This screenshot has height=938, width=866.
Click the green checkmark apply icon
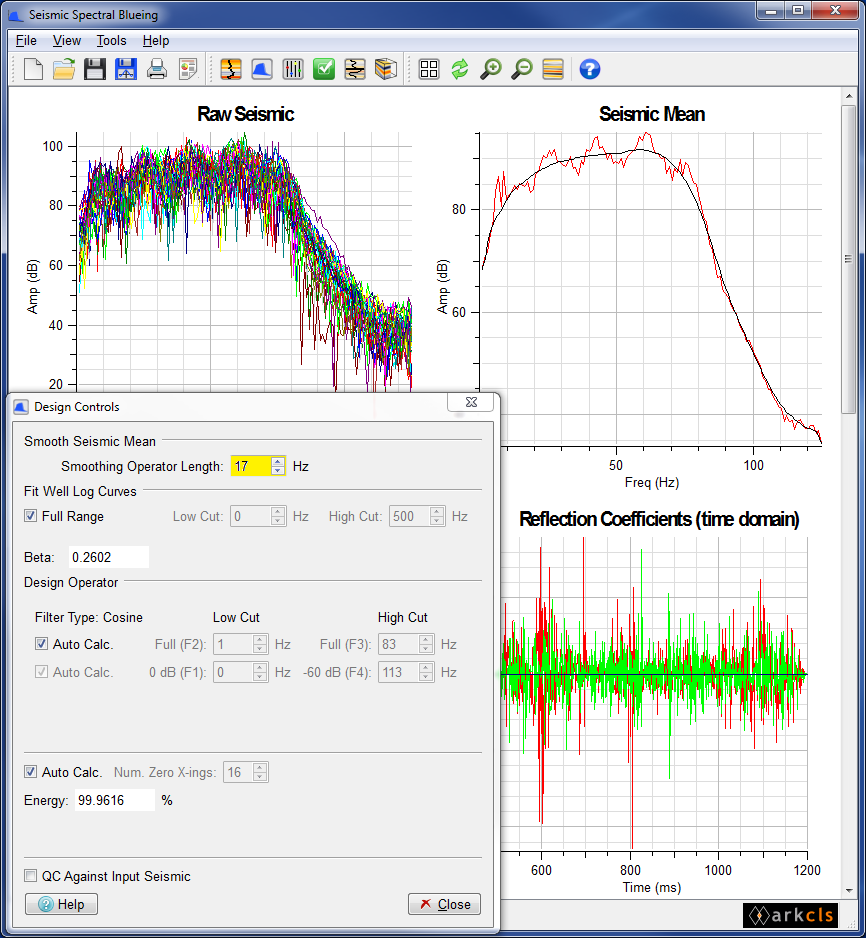coord(324,69)
